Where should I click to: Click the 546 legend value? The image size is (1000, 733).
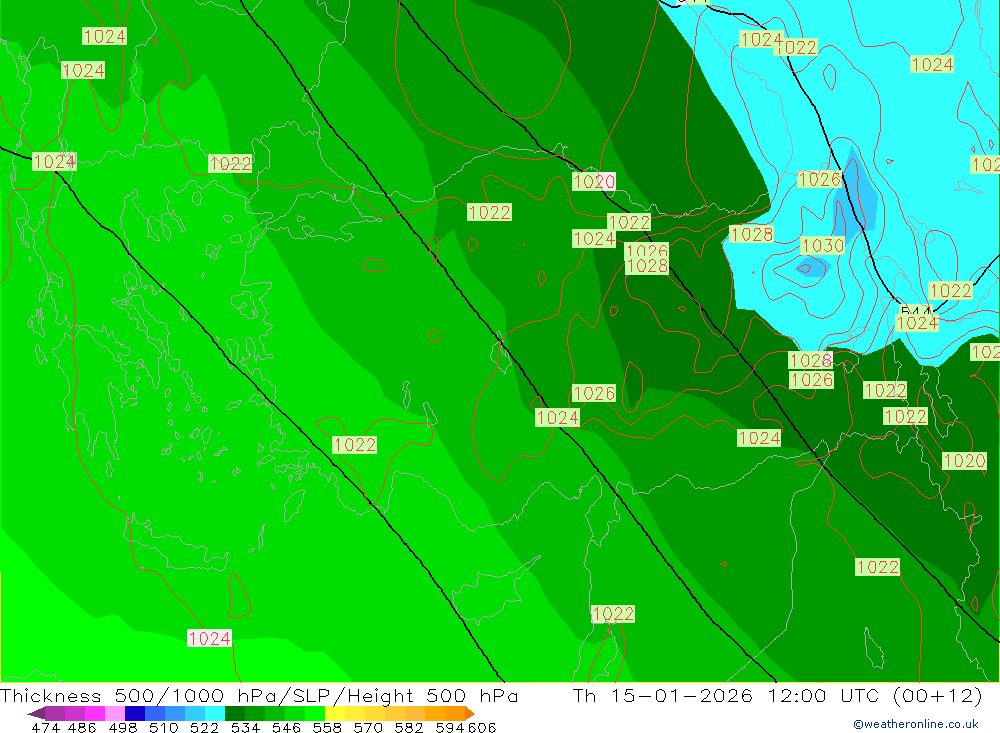[x=286, y=727]
